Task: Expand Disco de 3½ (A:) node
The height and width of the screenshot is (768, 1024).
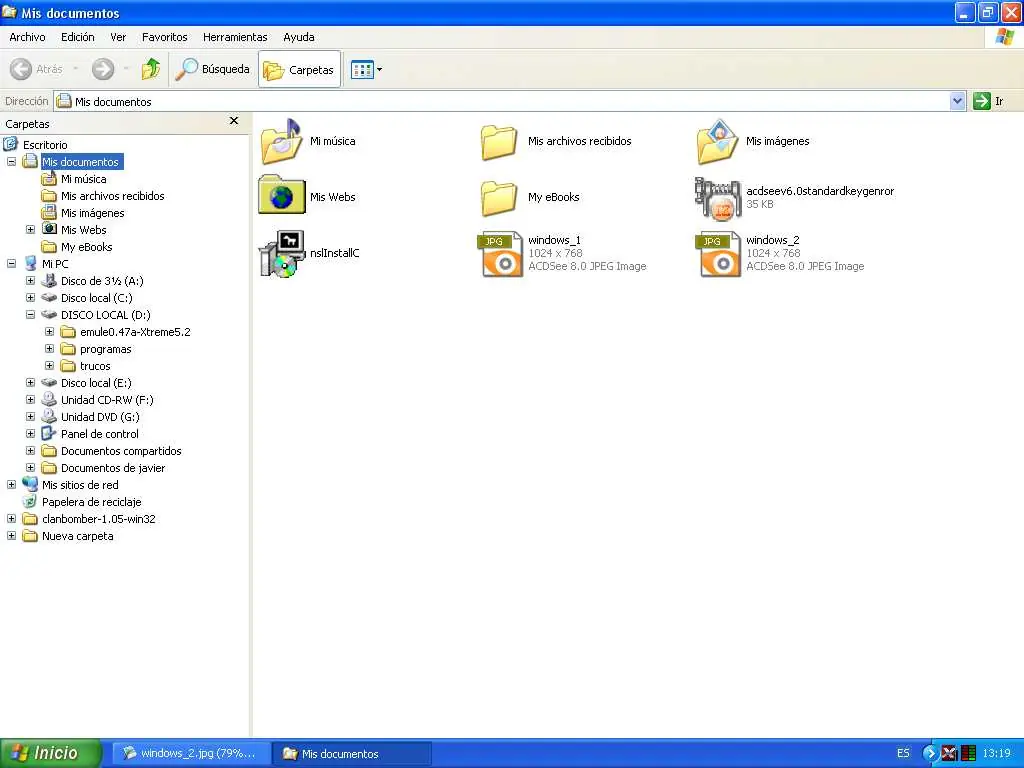Action: point(30,280)
